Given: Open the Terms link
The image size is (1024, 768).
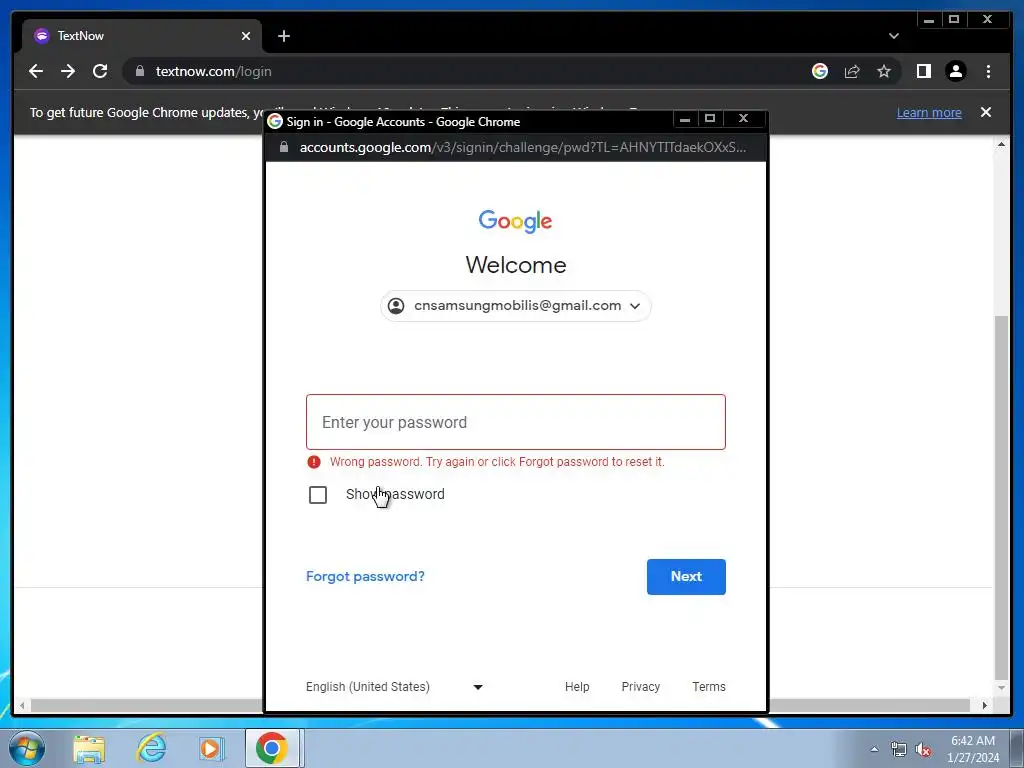Looking at the screenshot, I should 709,686.
